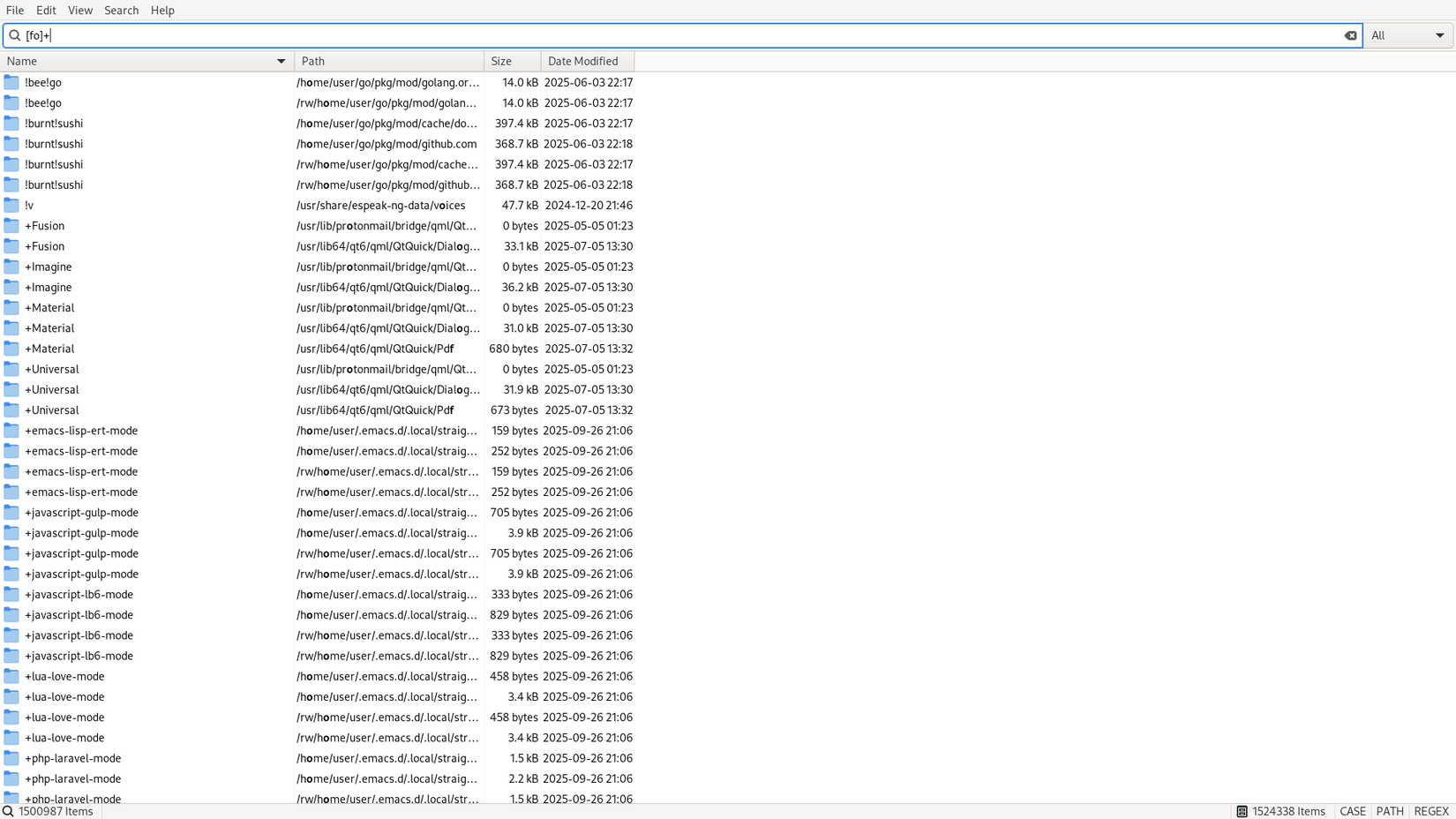Click the clear icon in the search field
Screen dimensions: 1456x819
pos(1350,35)
